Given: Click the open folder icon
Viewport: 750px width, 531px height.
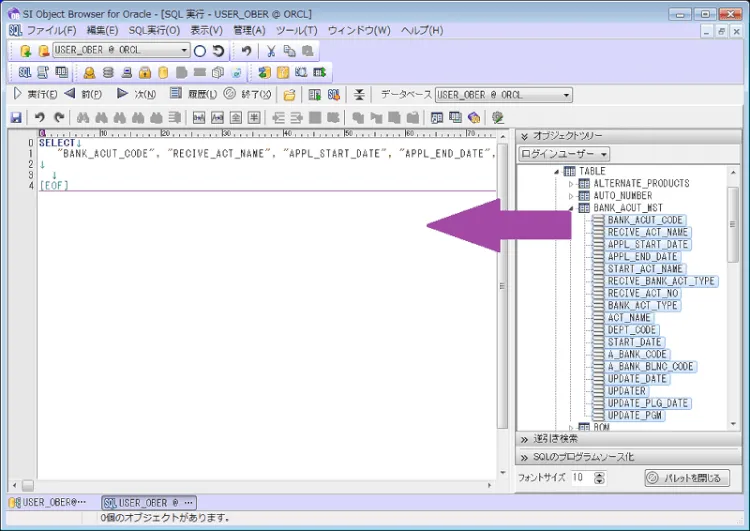Looking at the screenshot, I should 289,95.
